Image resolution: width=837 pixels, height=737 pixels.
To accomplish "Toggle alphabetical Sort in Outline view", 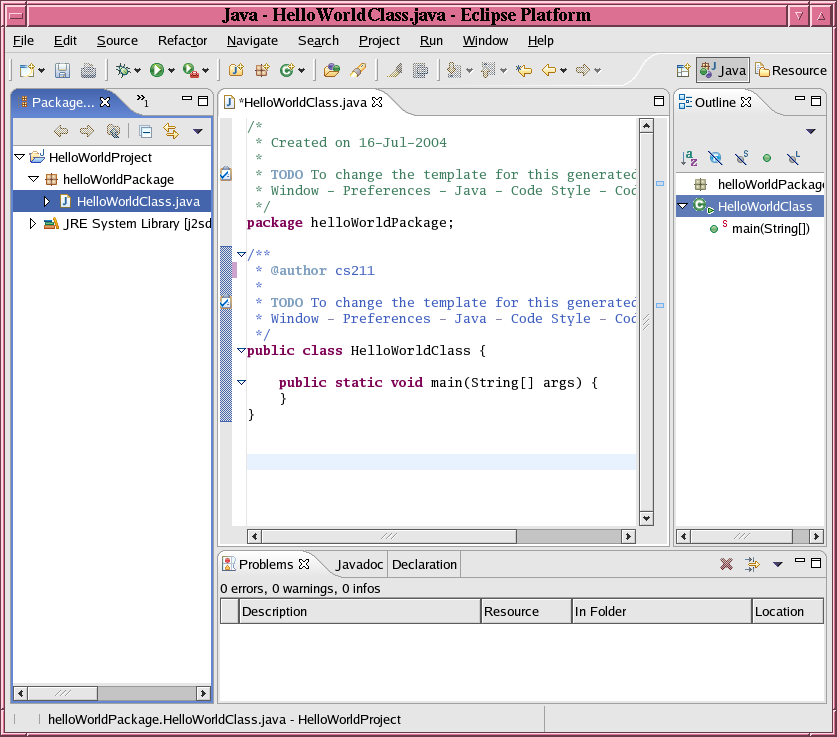I will point(689,158).
